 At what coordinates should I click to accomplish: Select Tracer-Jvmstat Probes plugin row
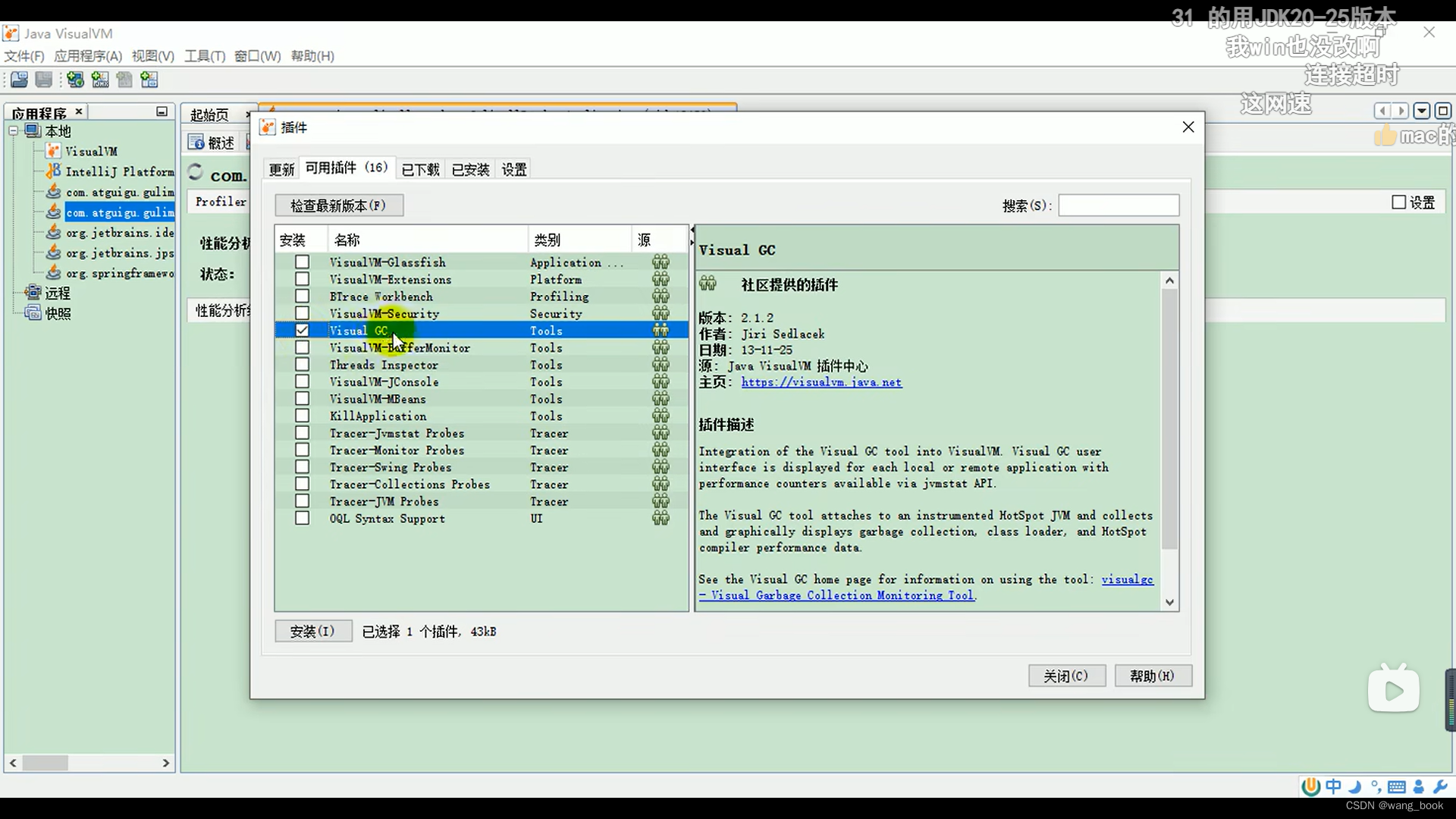tap(482, 433)
